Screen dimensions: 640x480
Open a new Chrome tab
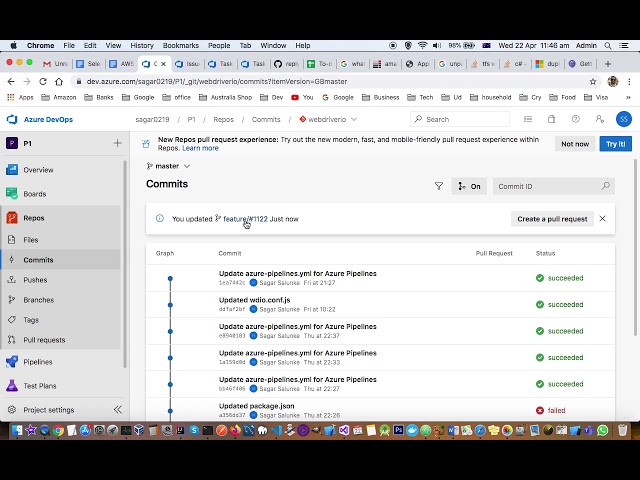click(x=608, y=64)
